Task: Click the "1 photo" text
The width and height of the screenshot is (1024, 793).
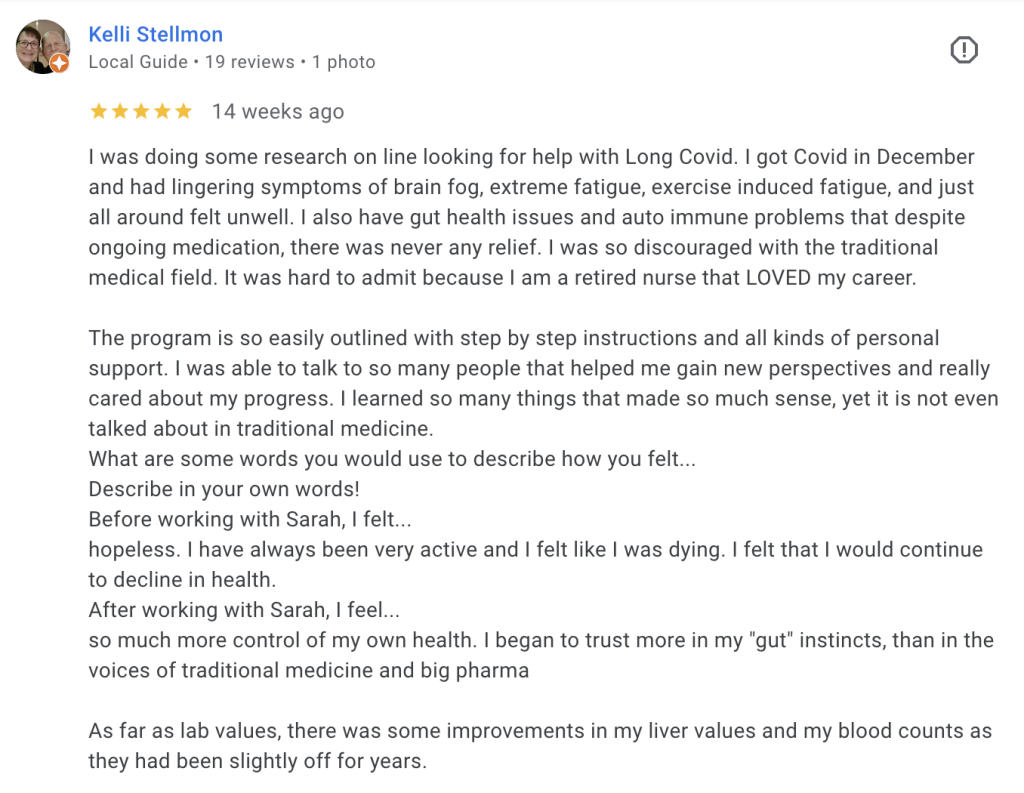Action: [344, 62]
